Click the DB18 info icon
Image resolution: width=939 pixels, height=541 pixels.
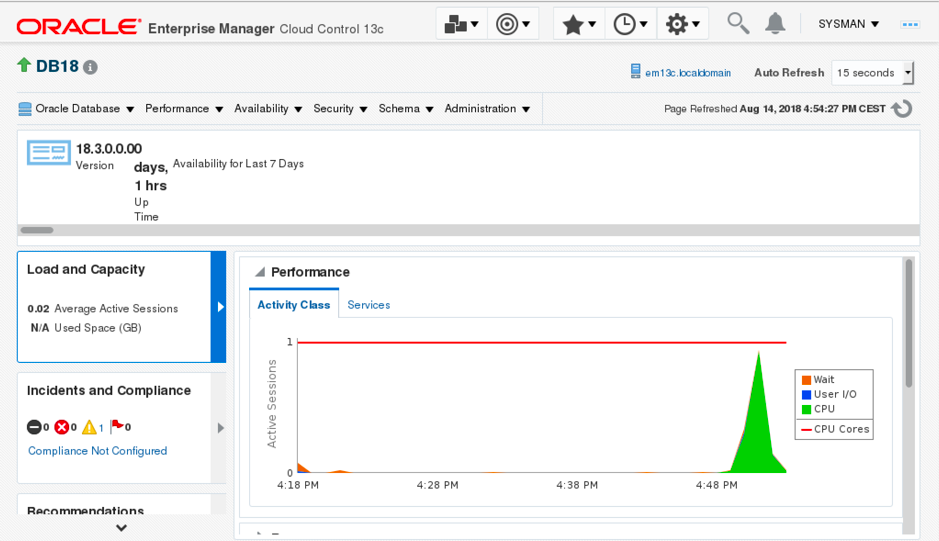point(90,67)
